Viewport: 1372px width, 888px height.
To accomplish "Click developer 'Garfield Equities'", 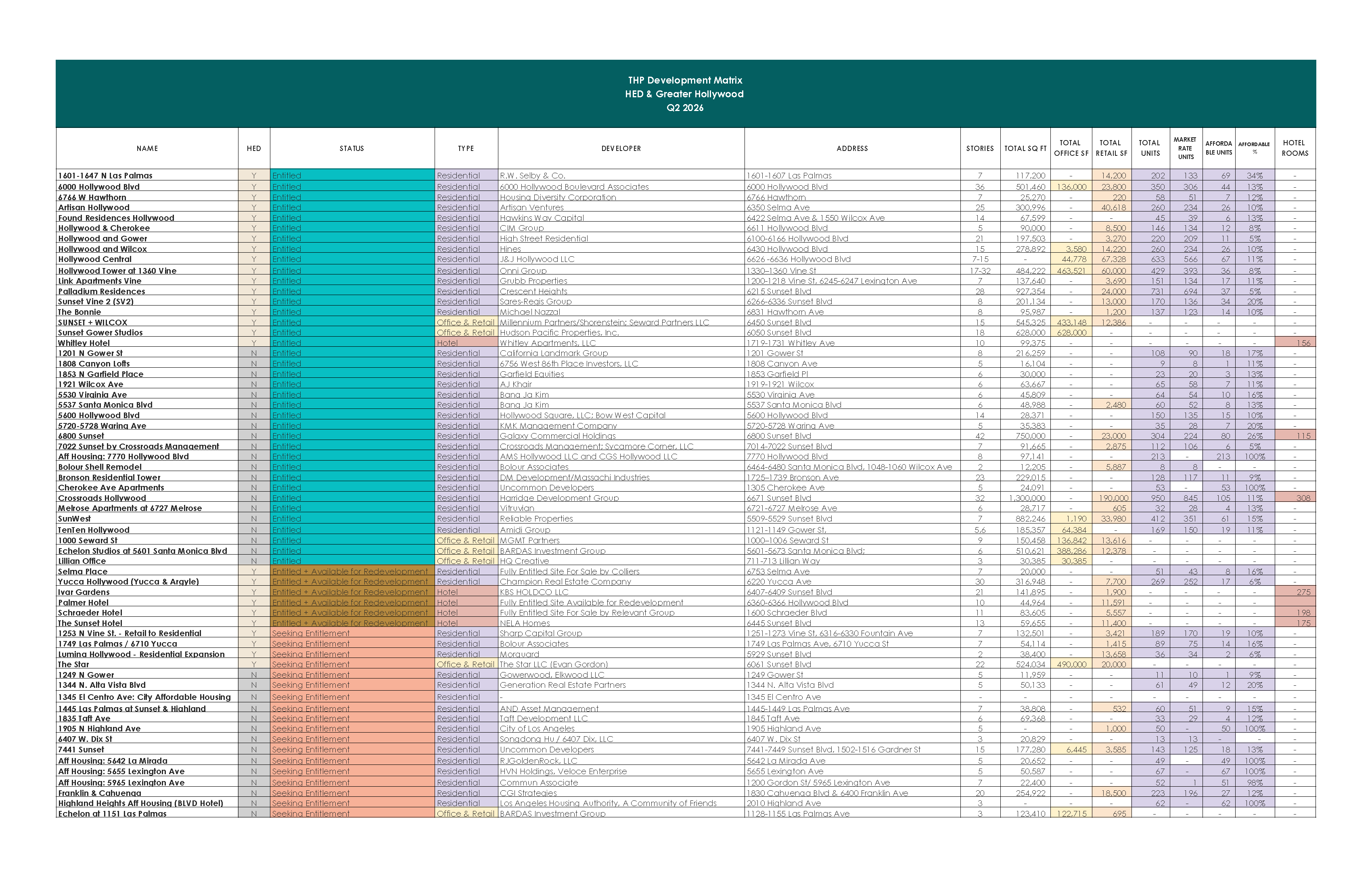I will coord(531,374).
